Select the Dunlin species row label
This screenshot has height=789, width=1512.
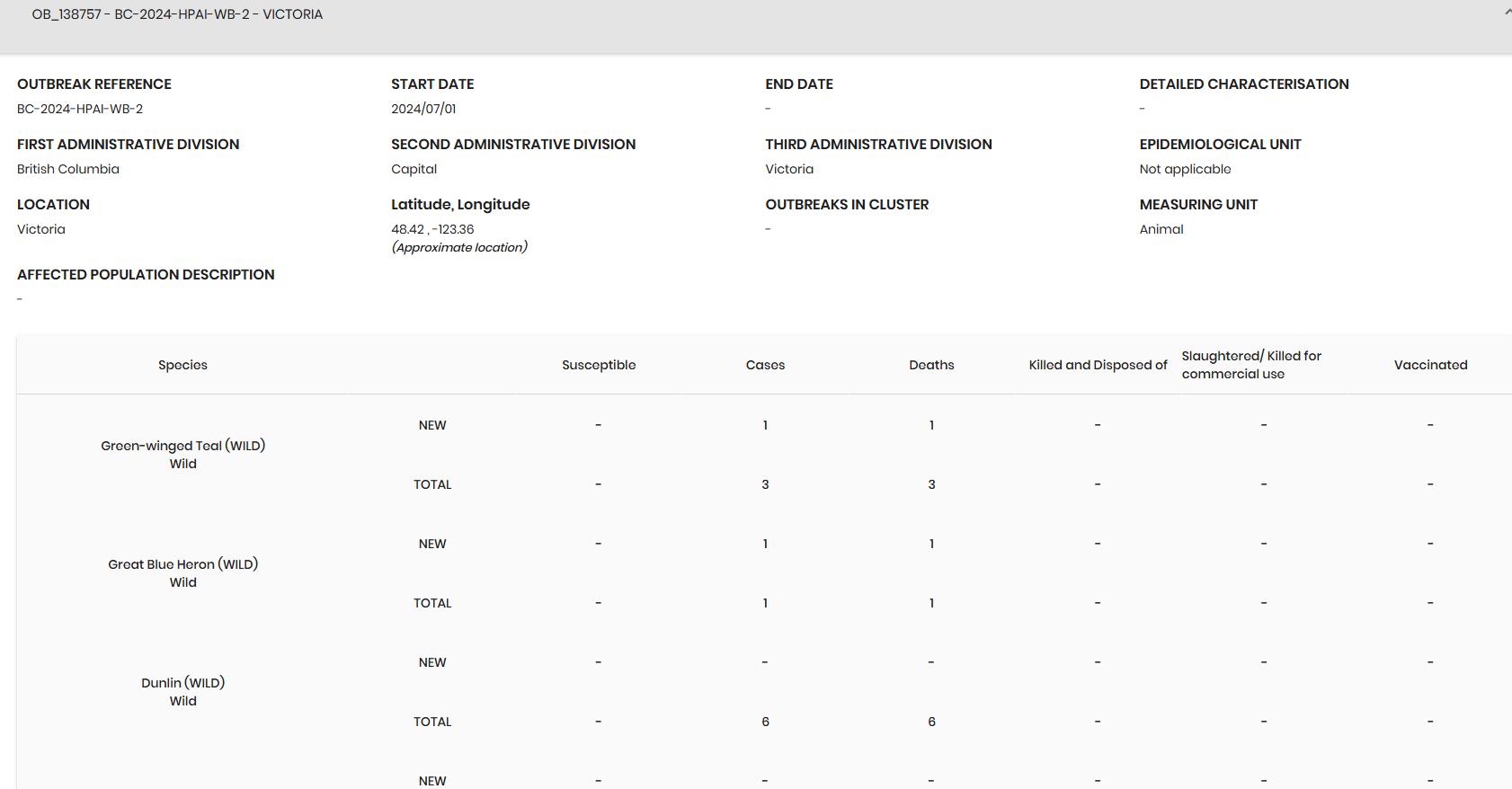[x=182, y=683]
